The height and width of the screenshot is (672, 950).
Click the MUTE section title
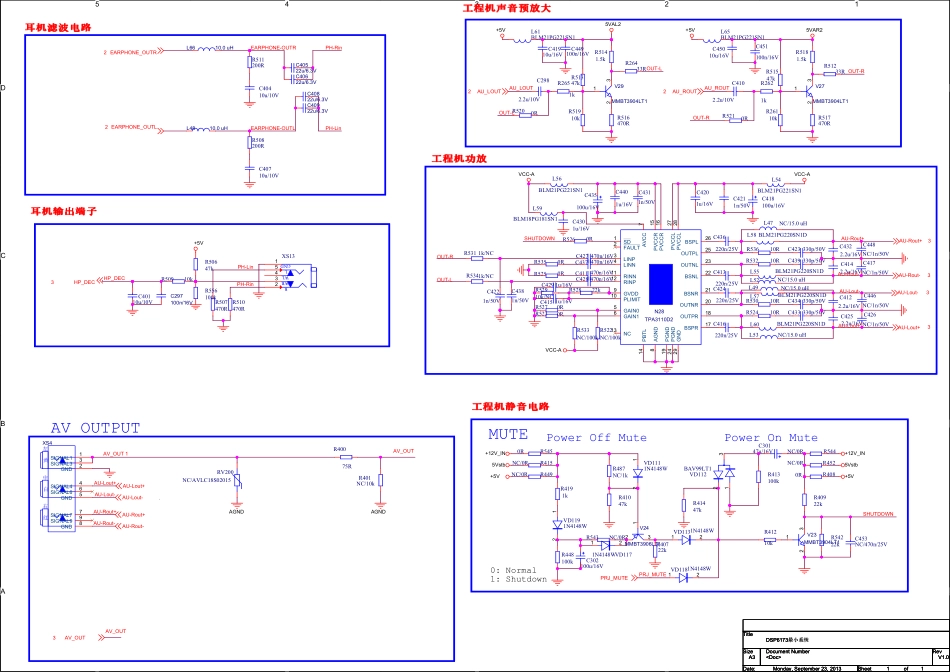pos(507,436)
